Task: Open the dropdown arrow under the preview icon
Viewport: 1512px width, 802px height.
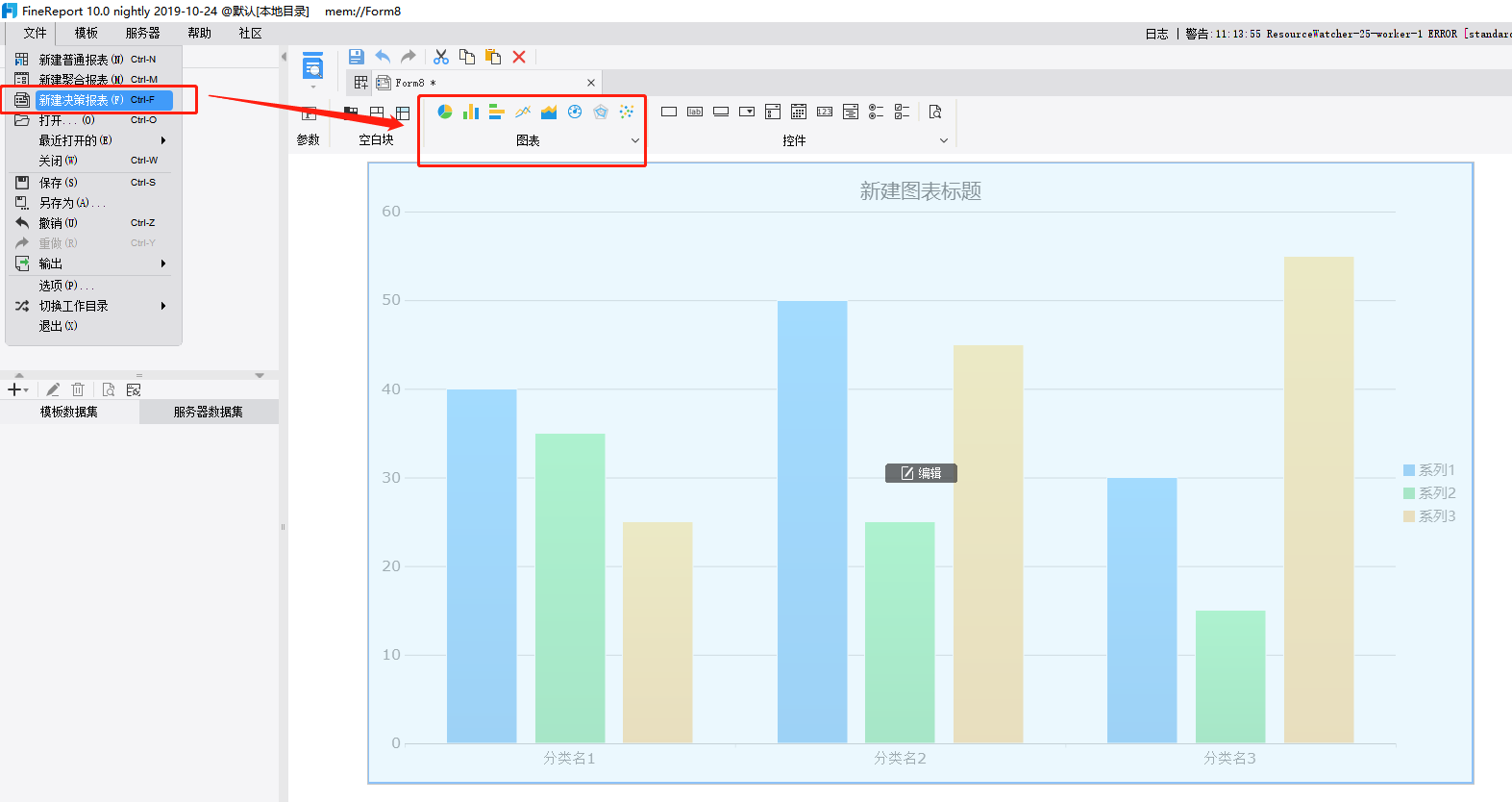Action: tap(313, 87)
